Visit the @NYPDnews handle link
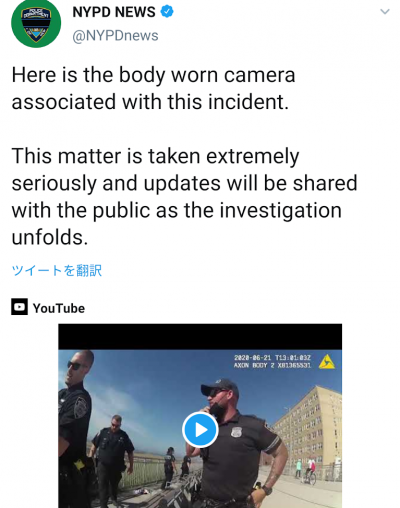 click(x=115, y=36)
